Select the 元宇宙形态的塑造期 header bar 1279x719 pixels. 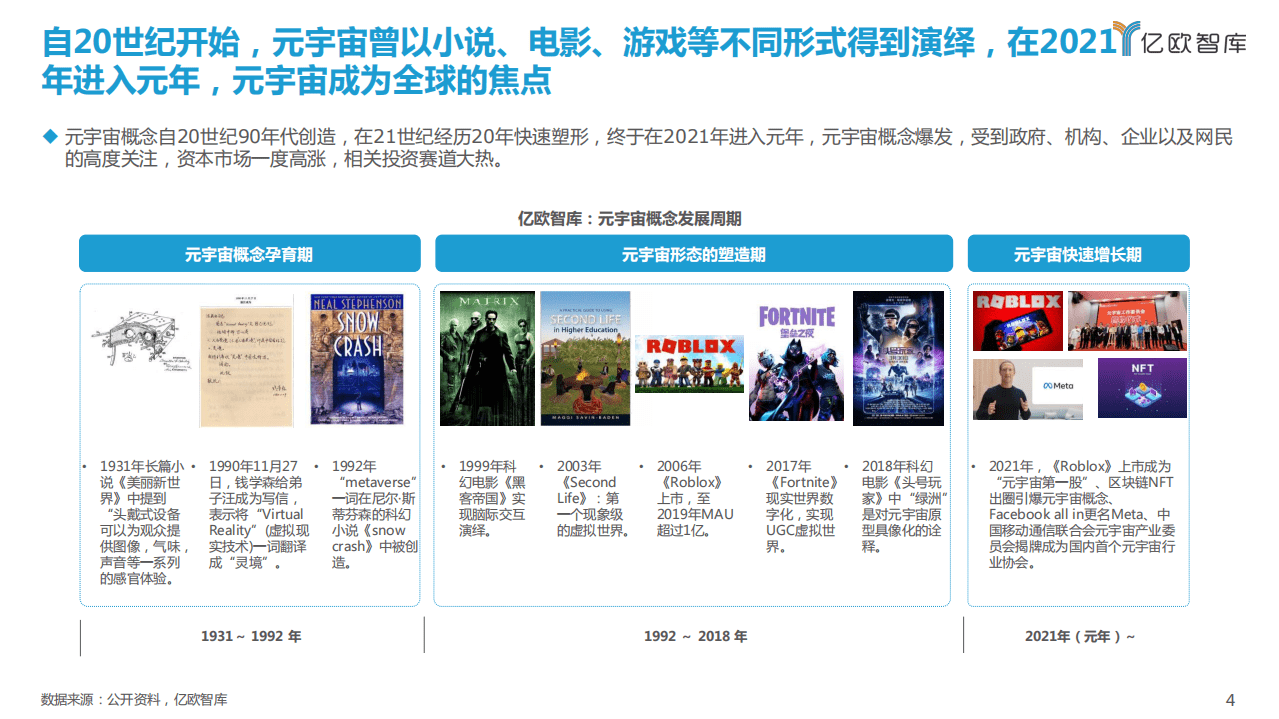click(x=692, y=253)
